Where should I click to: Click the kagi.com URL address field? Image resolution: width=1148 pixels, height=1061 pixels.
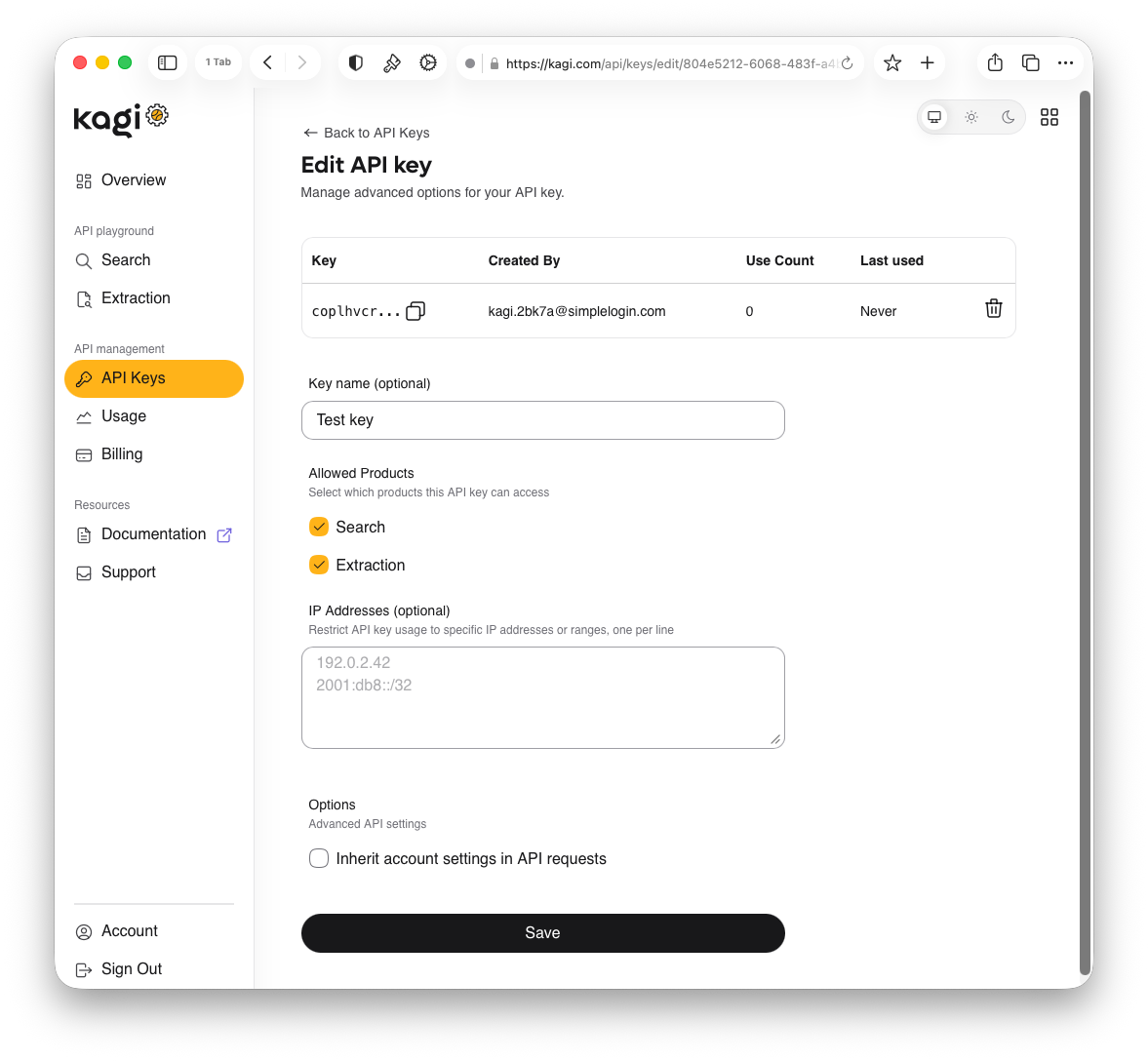(670, 63)
